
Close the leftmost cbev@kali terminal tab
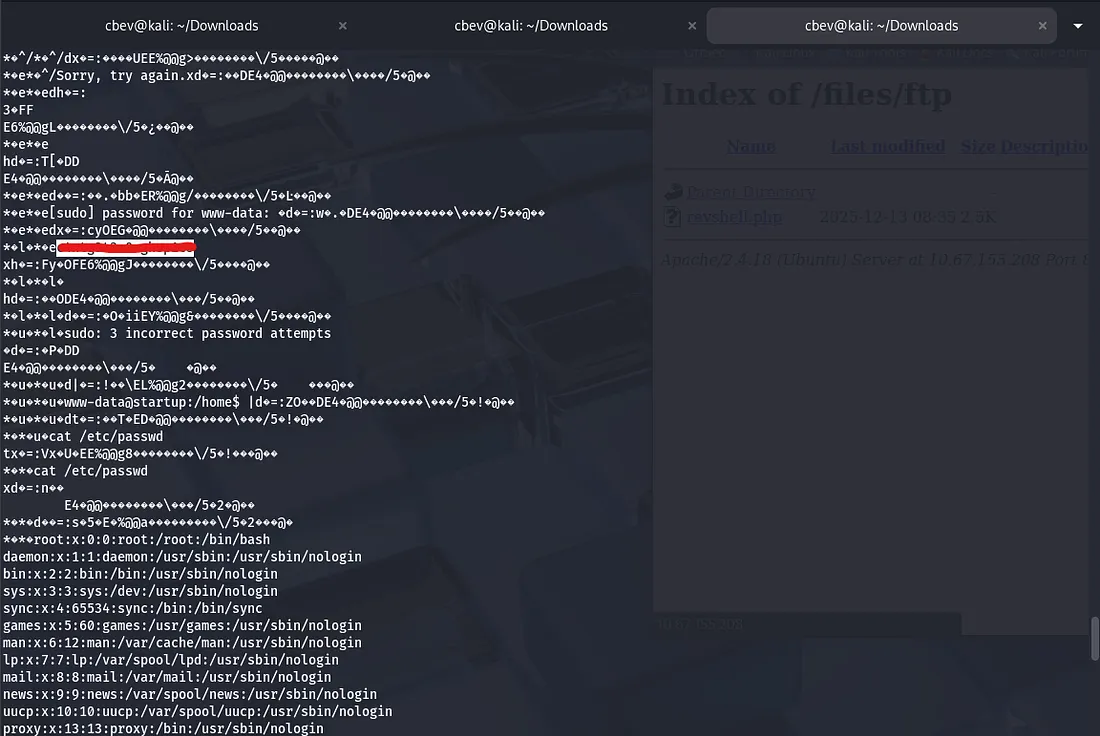coord(343,26)
